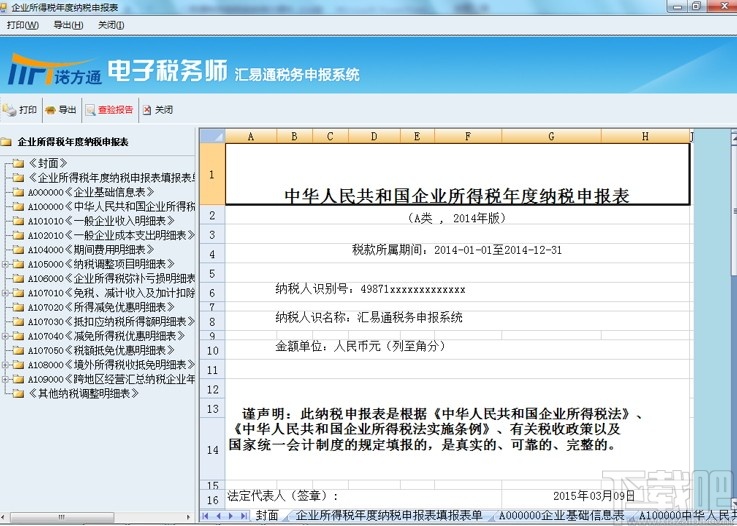Click folder icon beside A106000 entry

pyautogui.click(x=18, y=278)
